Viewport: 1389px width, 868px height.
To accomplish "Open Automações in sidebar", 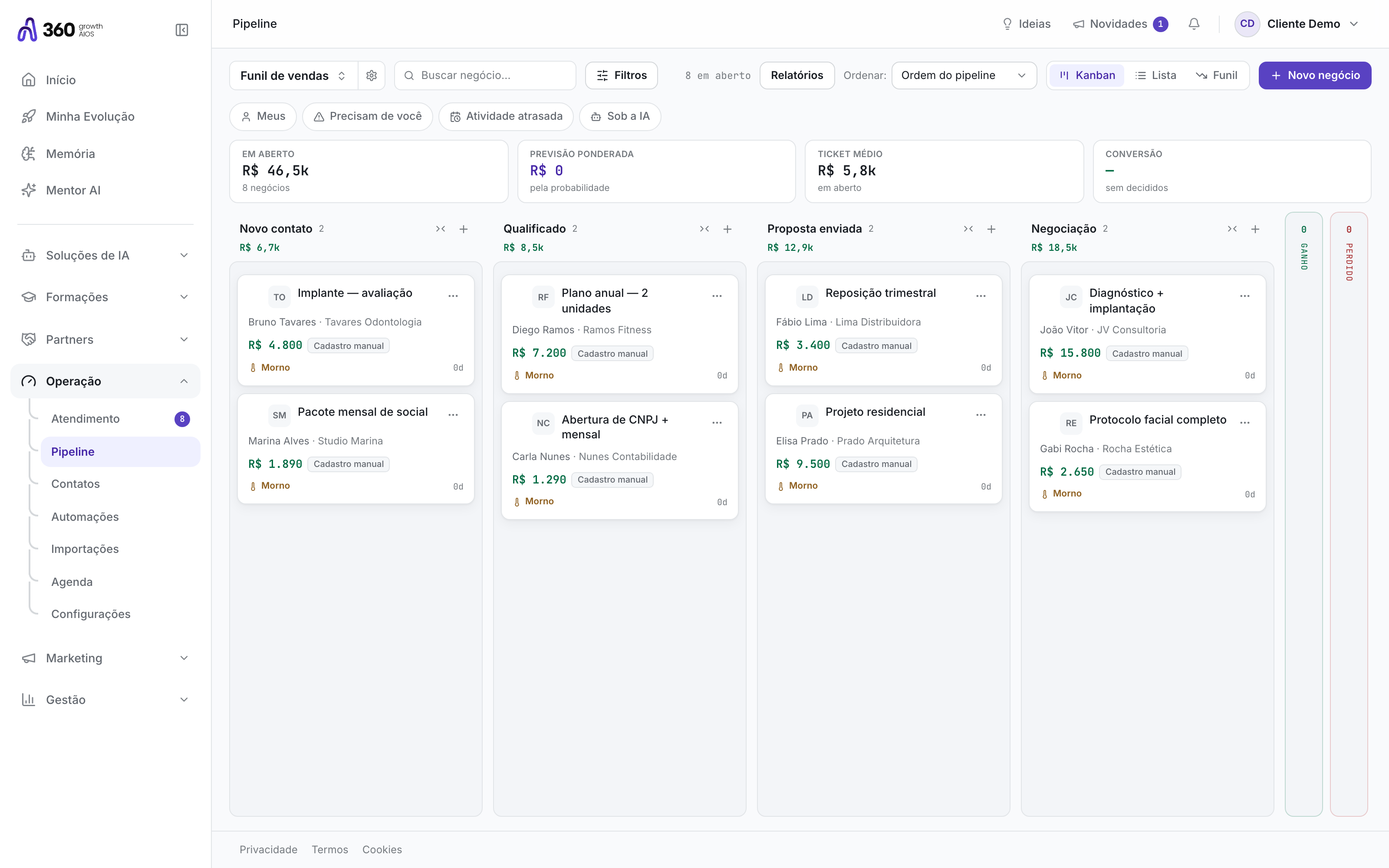I will point(121,516).
